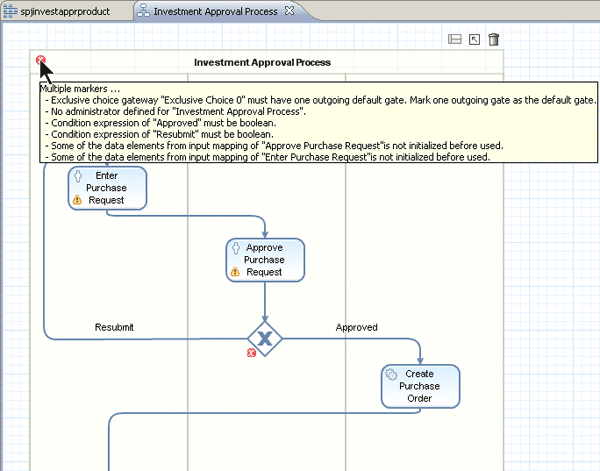600x471 pixels.
Task: Click the Investment Approval Process pool title
Action: tap(262, 62)
